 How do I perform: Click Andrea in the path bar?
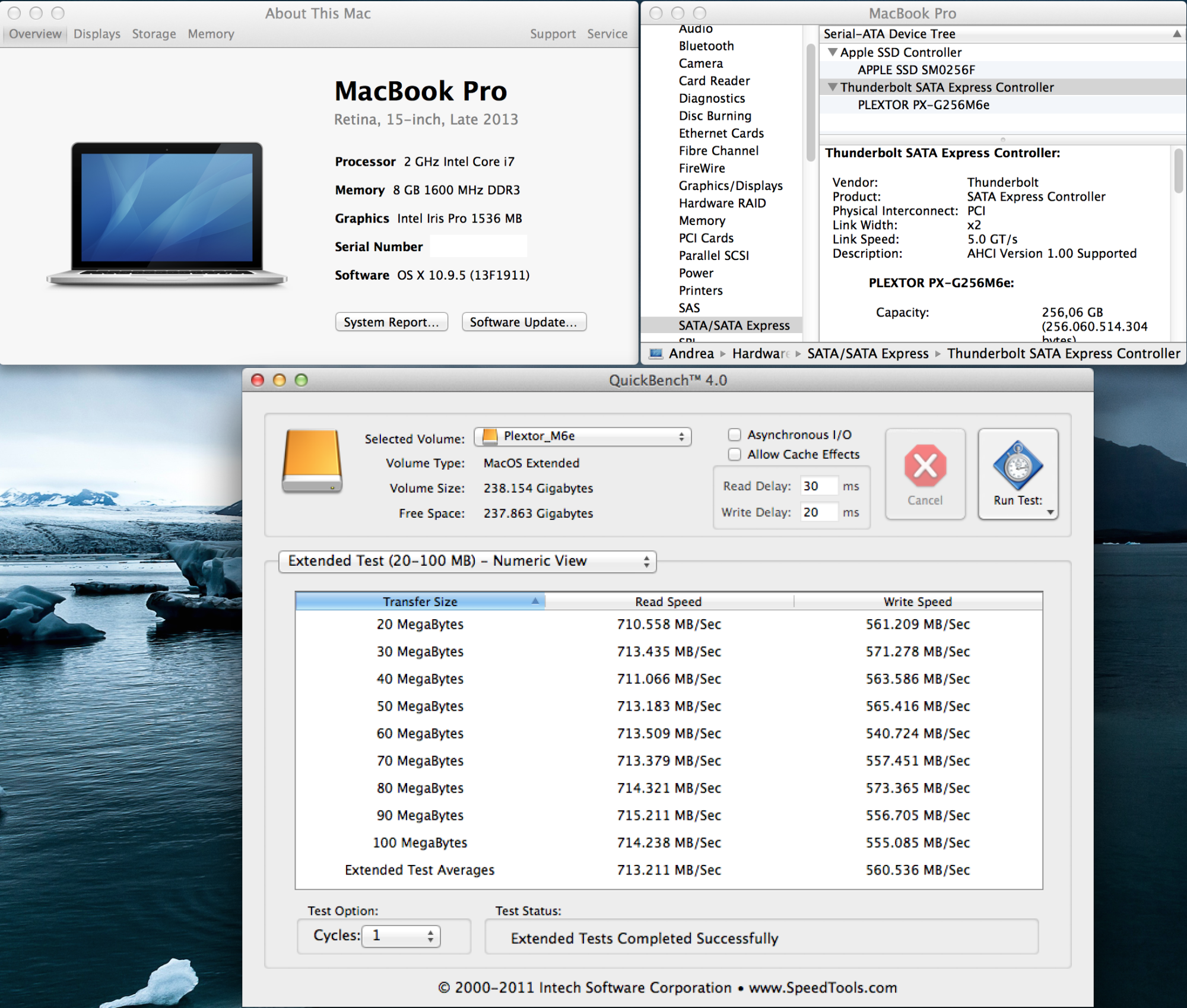(691, 354)
